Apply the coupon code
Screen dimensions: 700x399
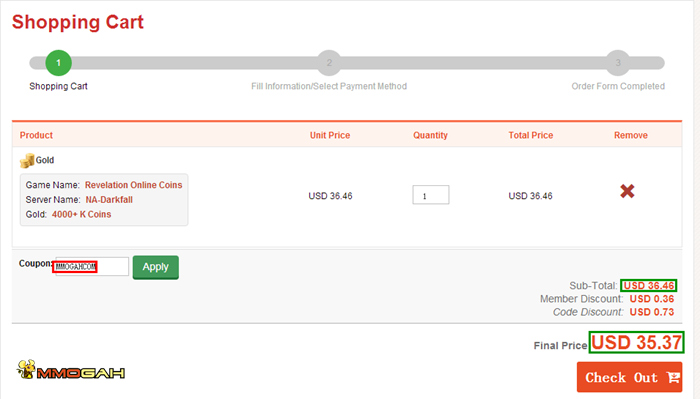(x=156, y=267)
